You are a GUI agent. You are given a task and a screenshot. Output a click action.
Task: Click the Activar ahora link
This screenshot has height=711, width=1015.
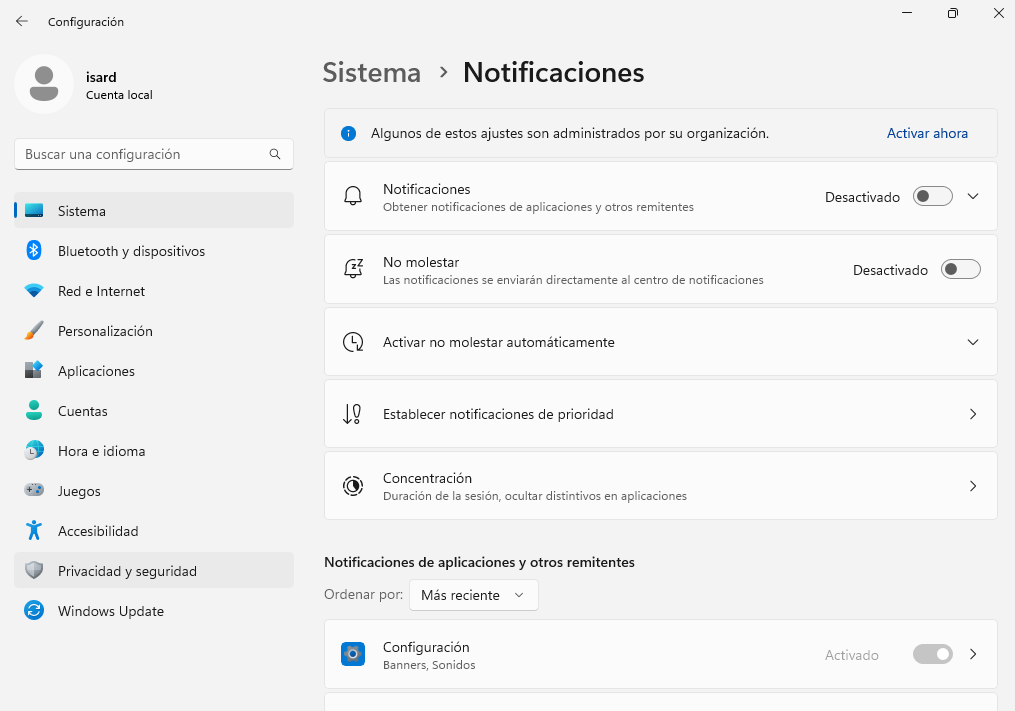(x=927, y=133)
